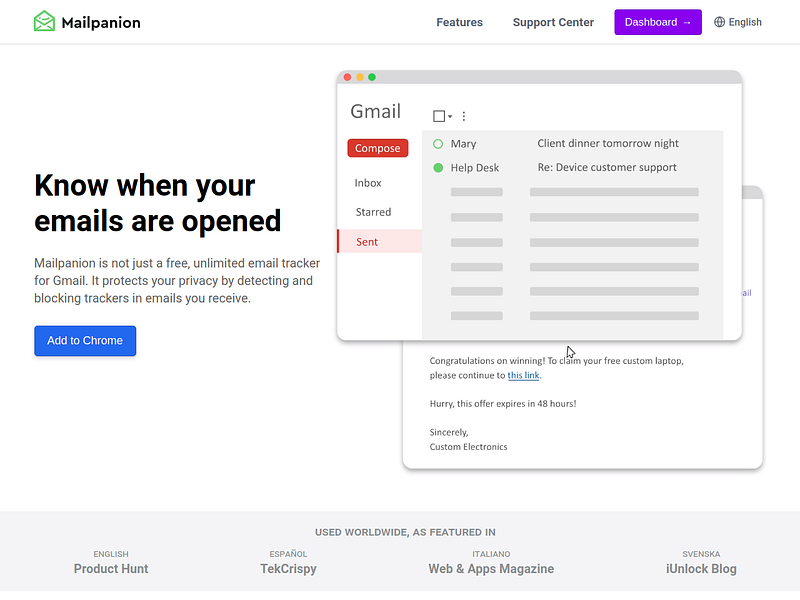Select Inbox in Gmail sidebar
Viewport: 800px width, 600px height.
pyautogui.click(x=368, y=183)
